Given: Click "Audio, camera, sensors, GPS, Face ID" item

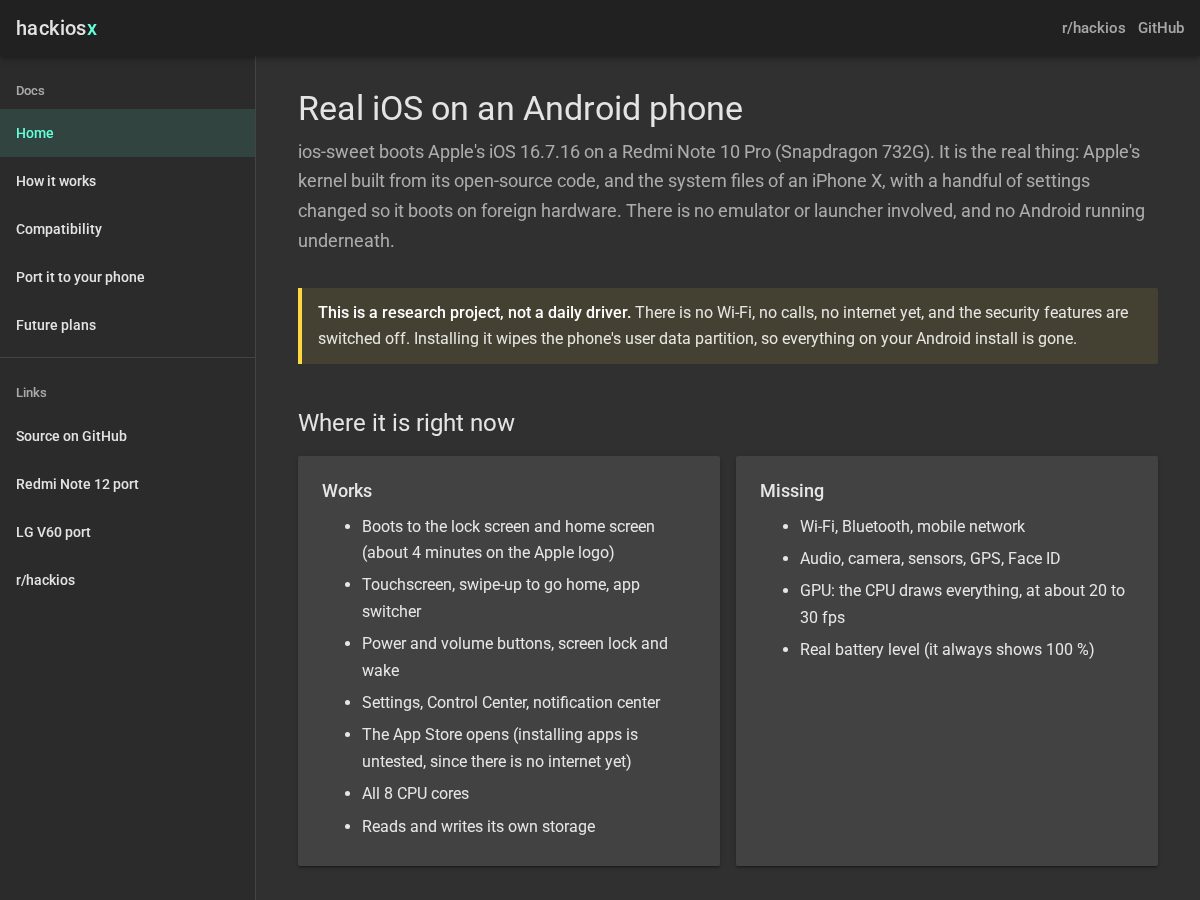Looking at the screenshot, I should tap(930, 558).
